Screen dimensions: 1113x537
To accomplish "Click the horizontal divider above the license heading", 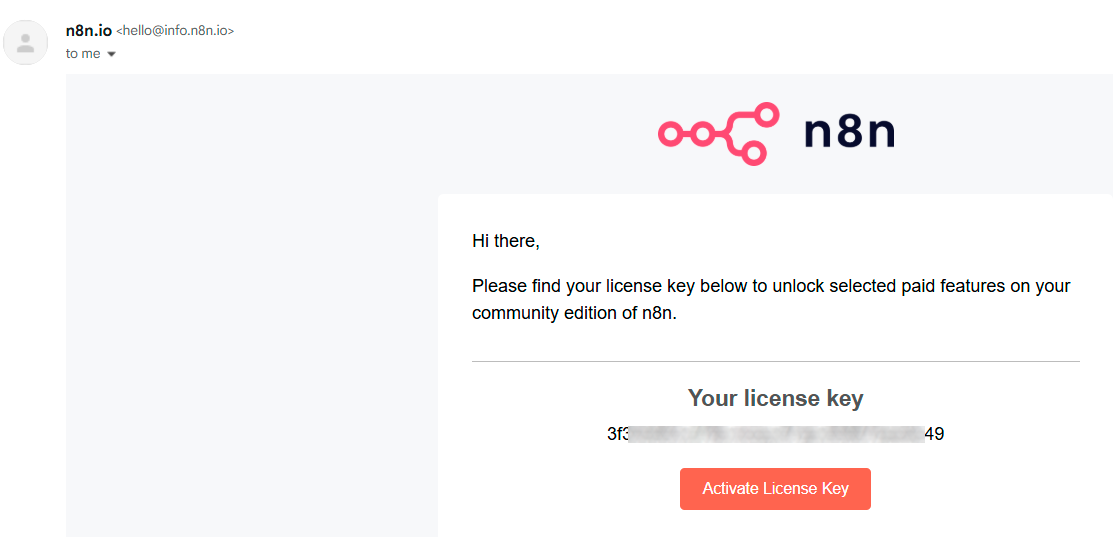I will pyautogui.click(x=775, y=361).
